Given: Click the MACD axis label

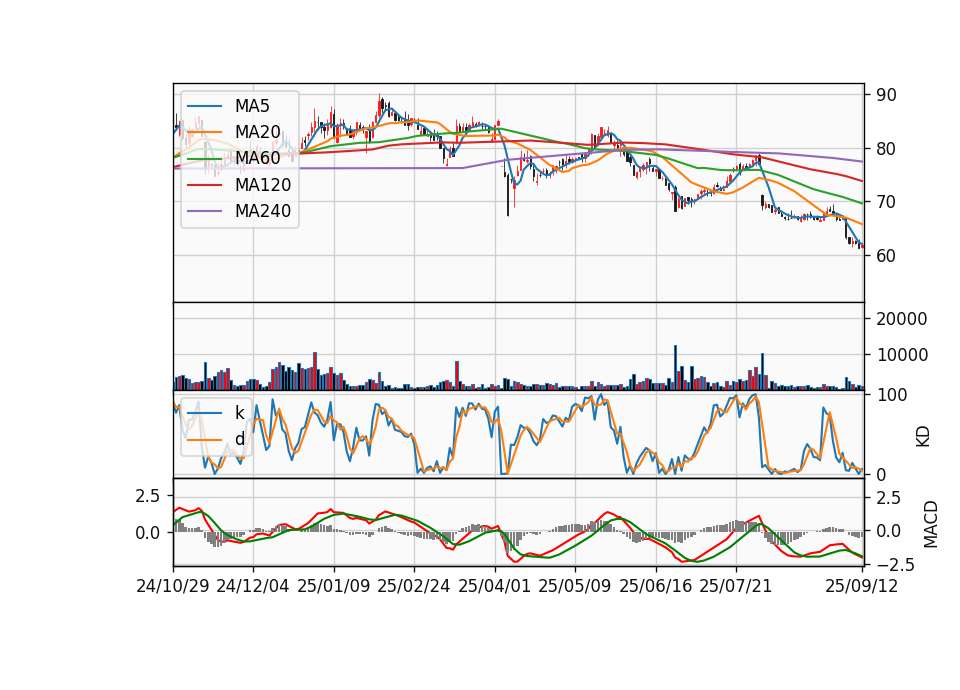Looking at the screenshot, I should pos(931,524).
